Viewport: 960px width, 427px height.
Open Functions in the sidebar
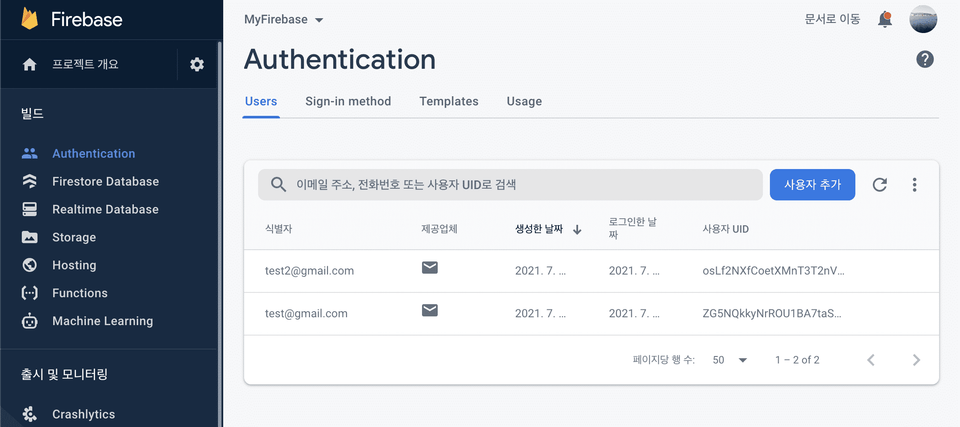[x=80, y=293]
